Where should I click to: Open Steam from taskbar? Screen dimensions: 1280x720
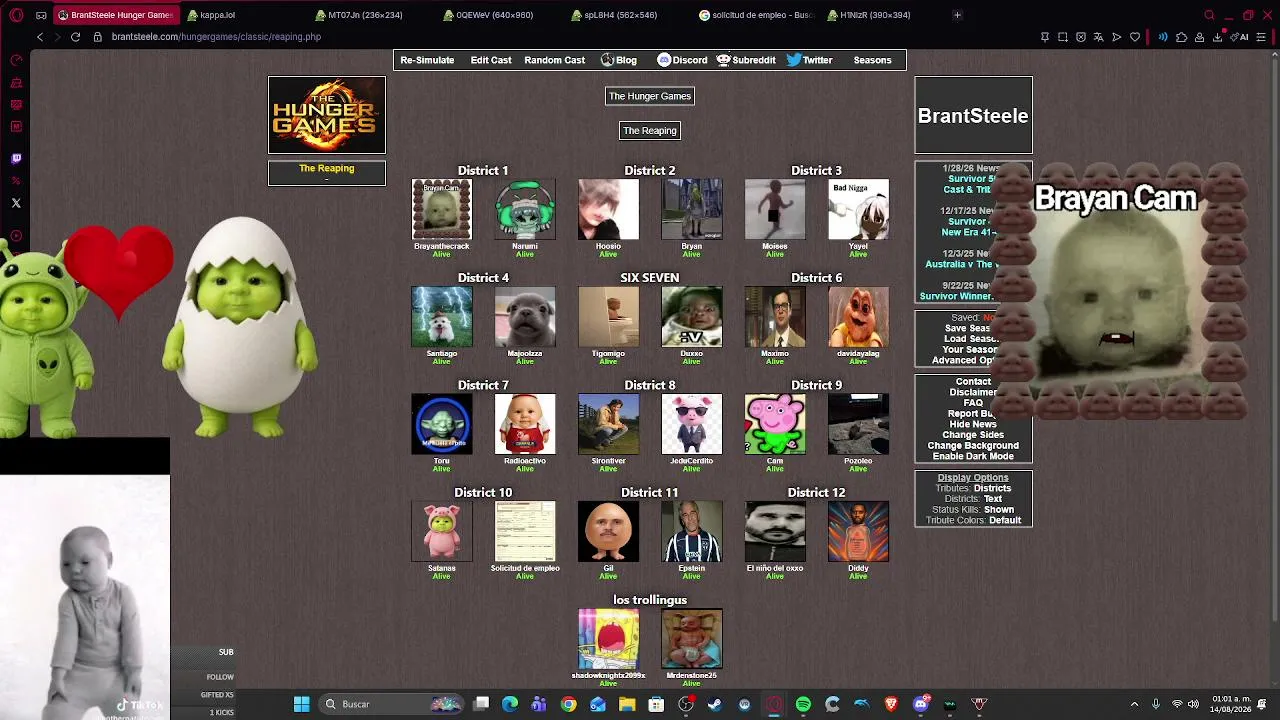[715, 704]
